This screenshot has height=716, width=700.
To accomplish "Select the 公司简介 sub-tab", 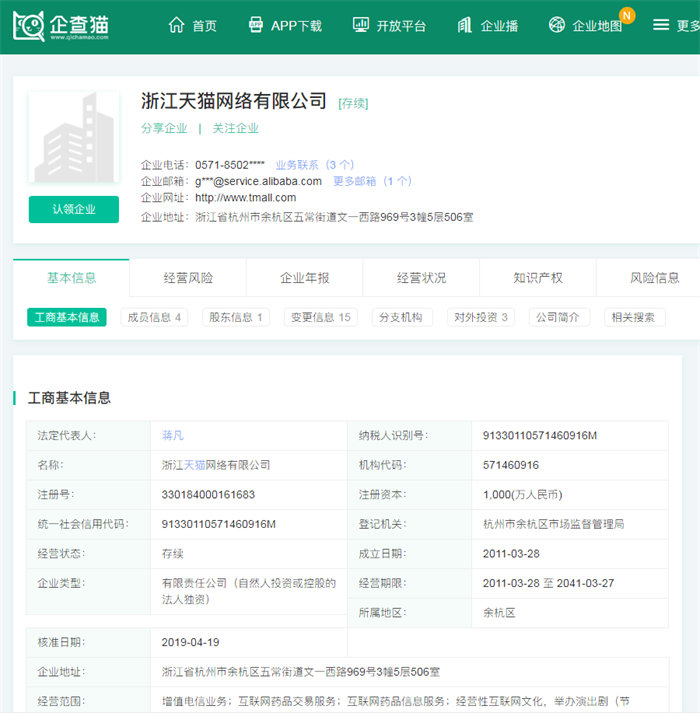I will coord(558,317).
